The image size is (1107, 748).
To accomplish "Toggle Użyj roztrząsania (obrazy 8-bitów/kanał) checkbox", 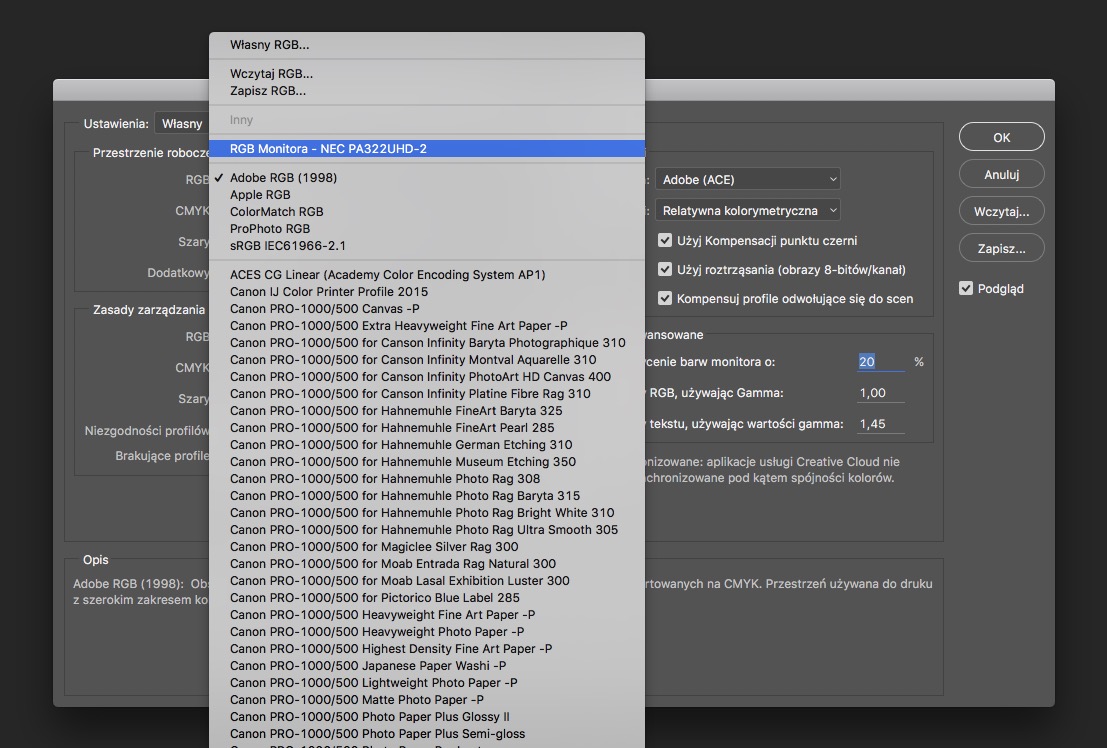I will point(665,270).
